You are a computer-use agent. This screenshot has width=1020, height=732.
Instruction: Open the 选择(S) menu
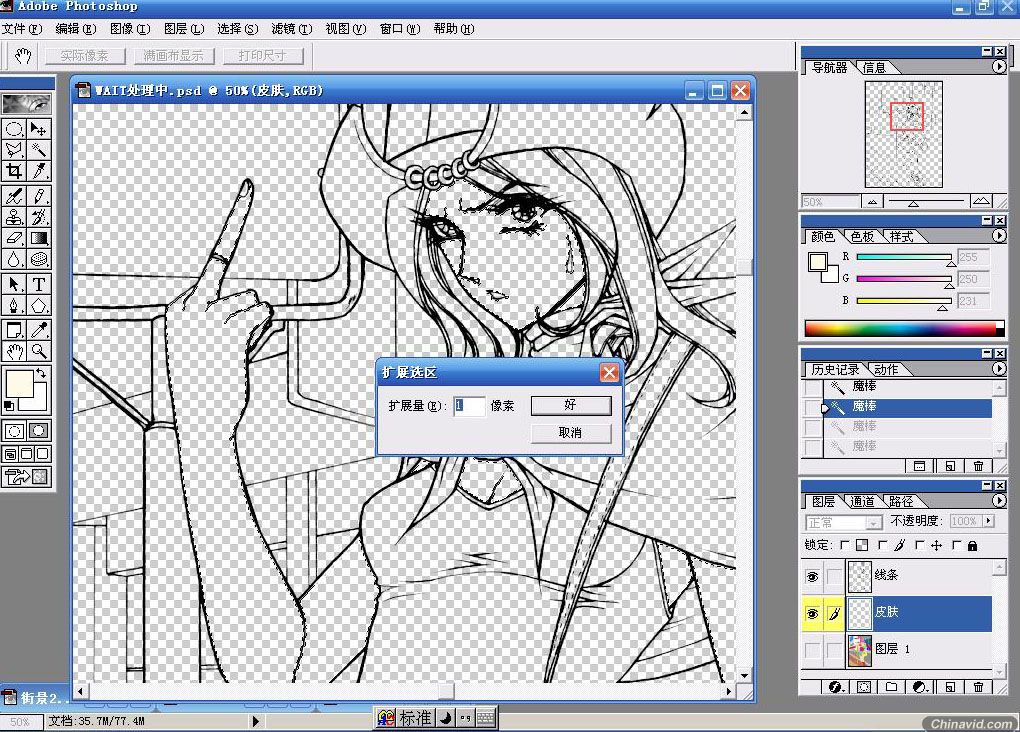[237, 29]
